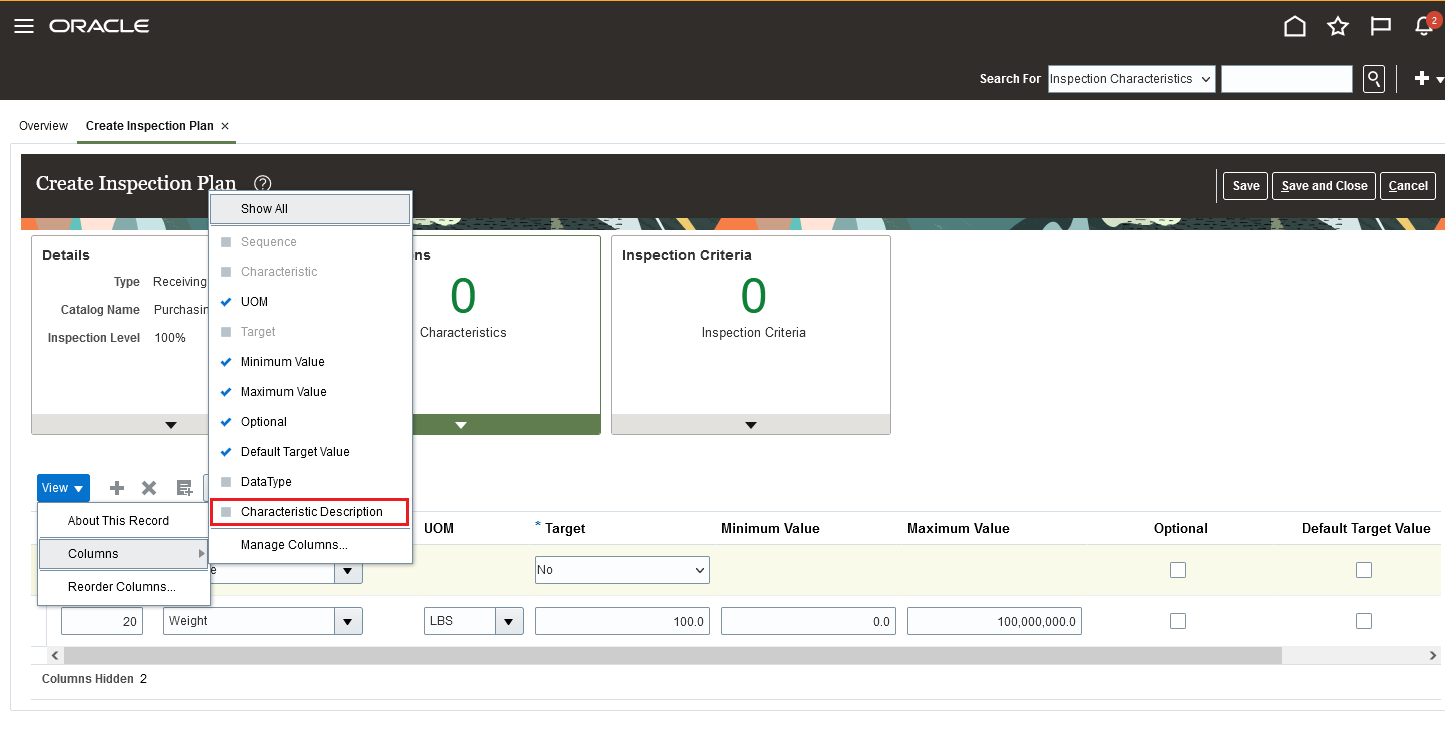This screenshot has height=734, width=1445.
Task: Add a new row with plus icon
Action: point(117,488)
